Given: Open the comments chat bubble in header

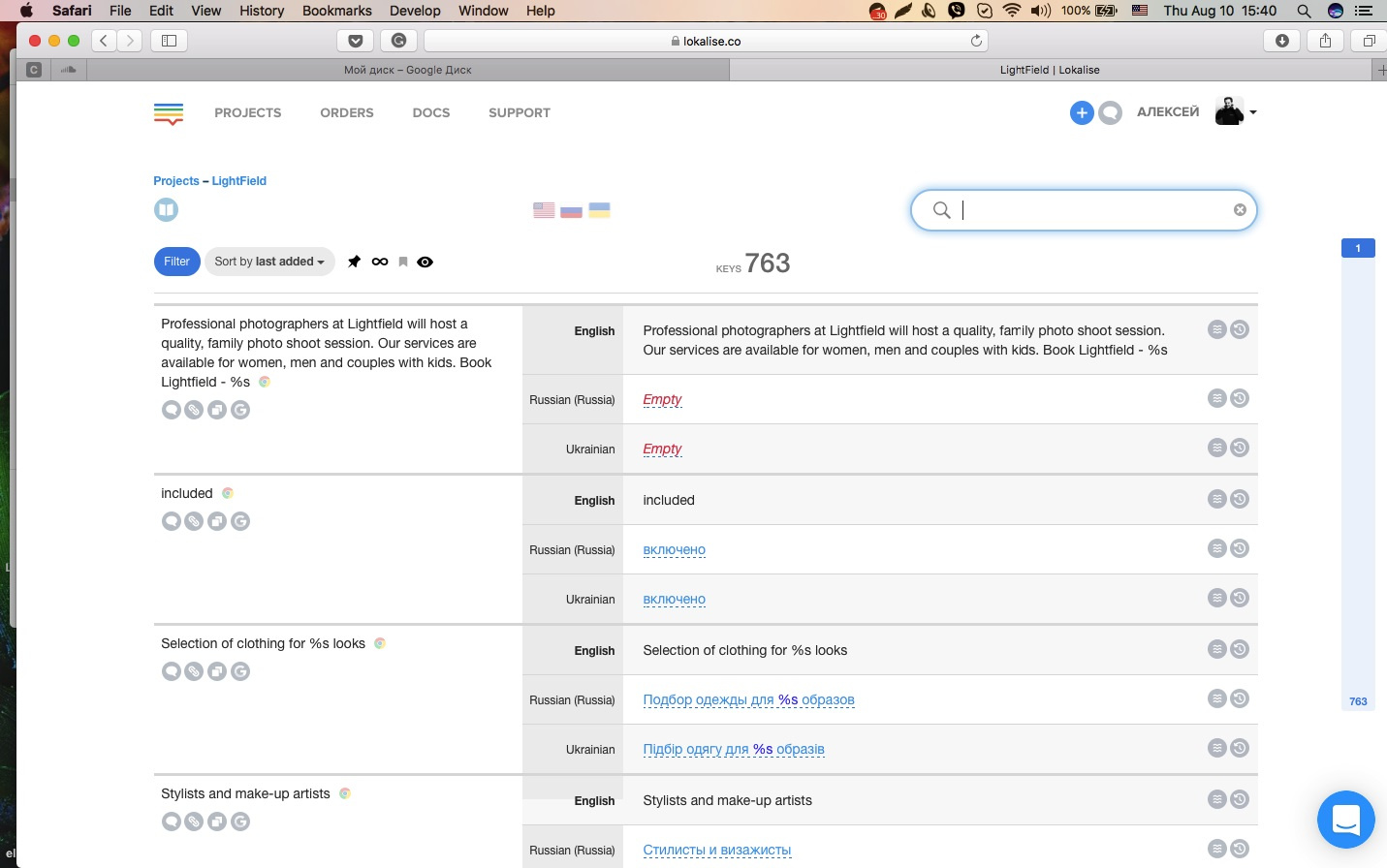Looking at the screenshot, I should point(1111,112).
